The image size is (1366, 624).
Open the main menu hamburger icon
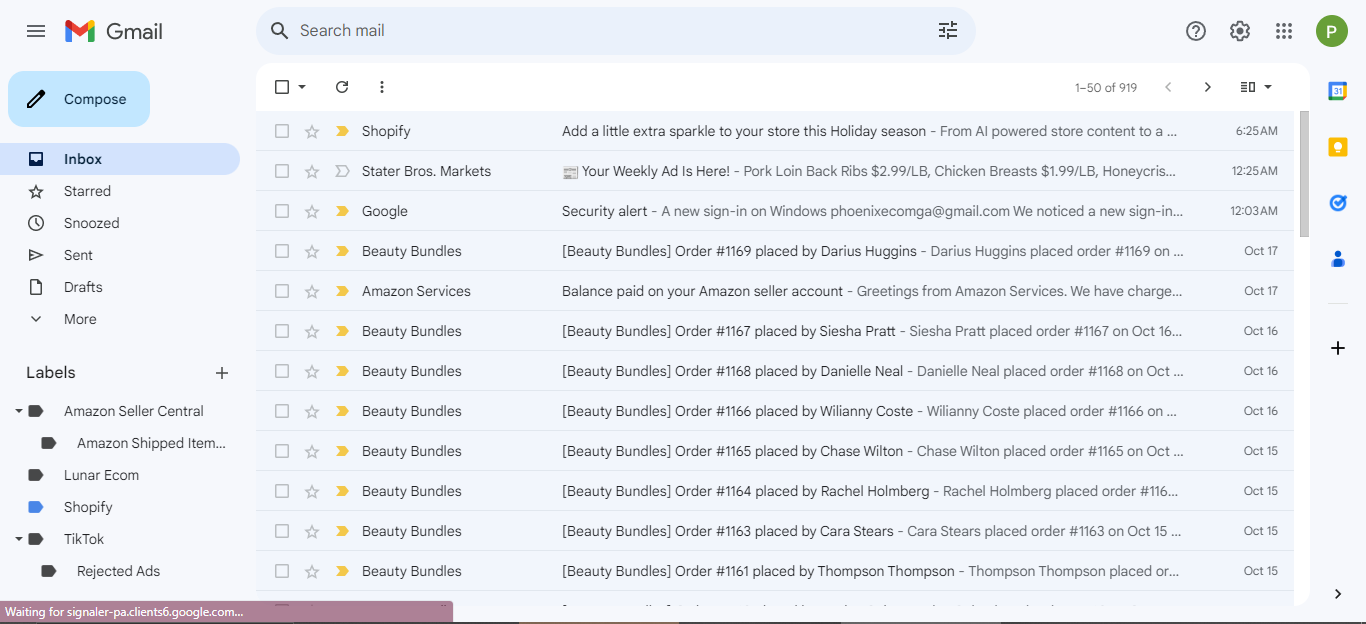pos(36,31)
